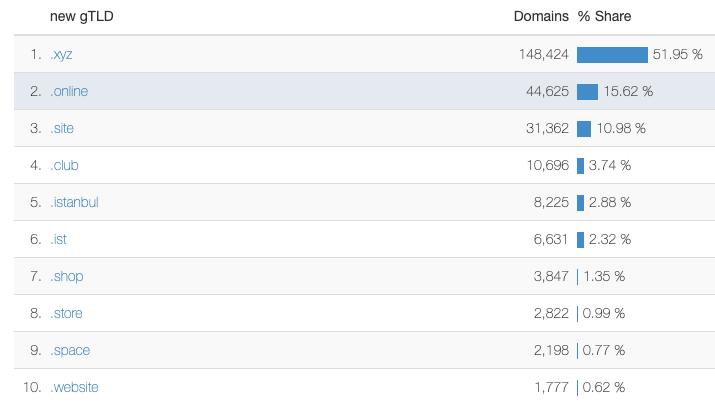
Task: Open the .shop gTLD link
Action: 65,277
